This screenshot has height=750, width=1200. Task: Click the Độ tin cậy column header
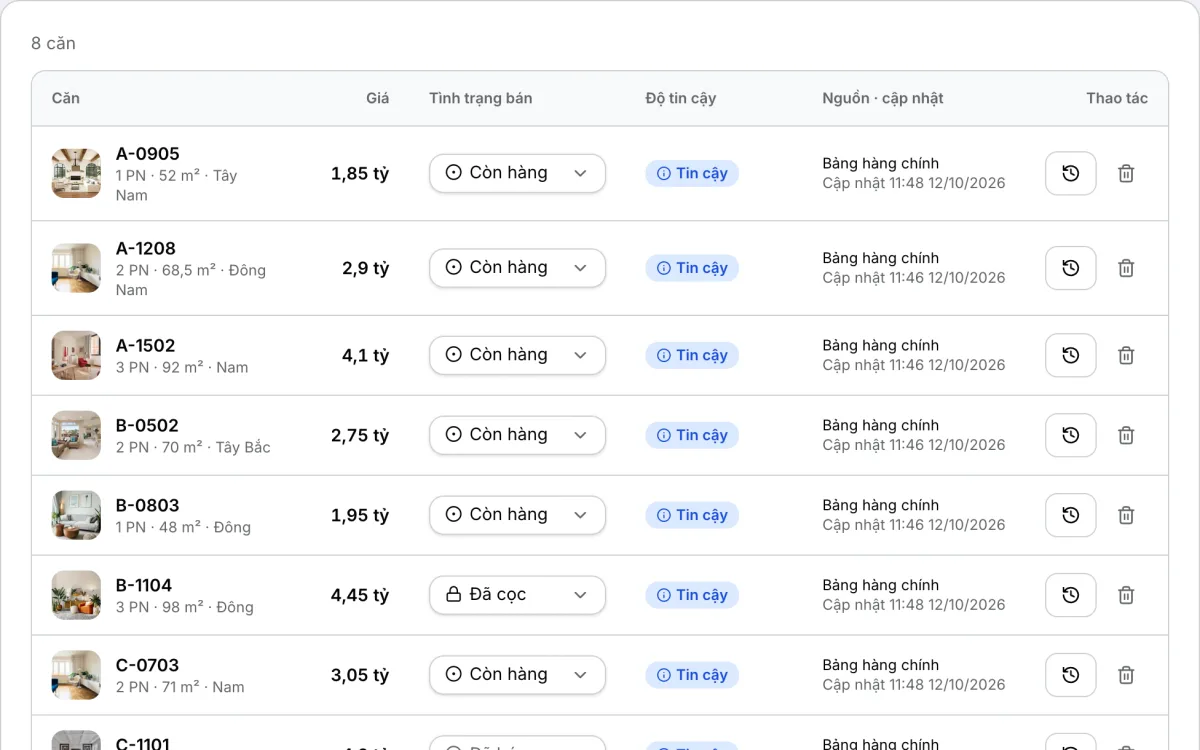click(681, 98)
